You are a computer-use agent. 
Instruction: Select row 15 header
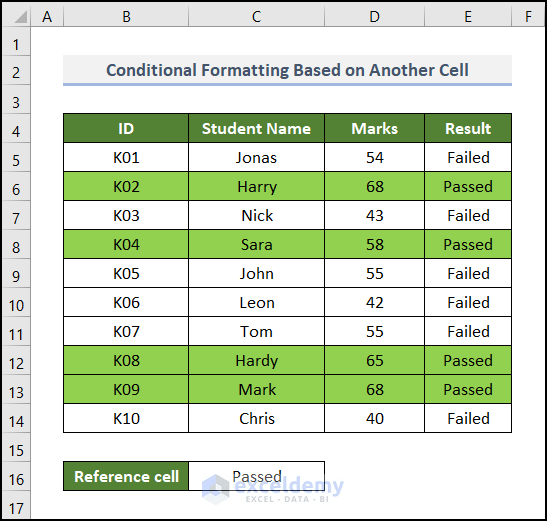pos(16,447)
